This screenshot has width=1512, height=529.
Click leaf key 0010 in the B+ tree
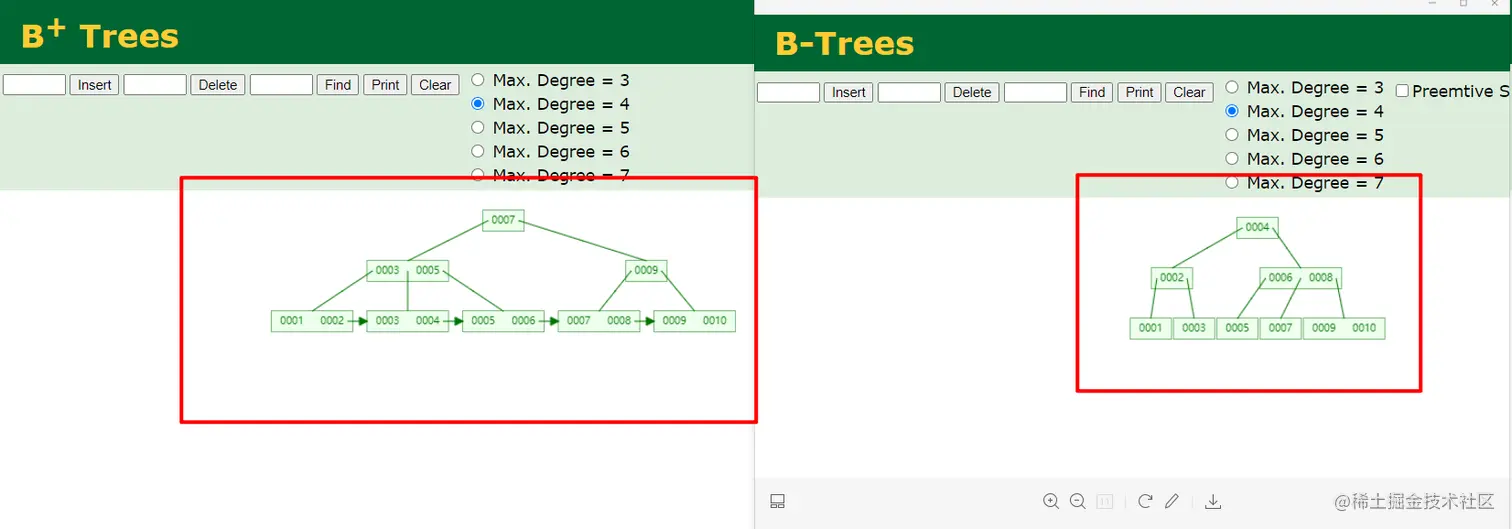715,321
